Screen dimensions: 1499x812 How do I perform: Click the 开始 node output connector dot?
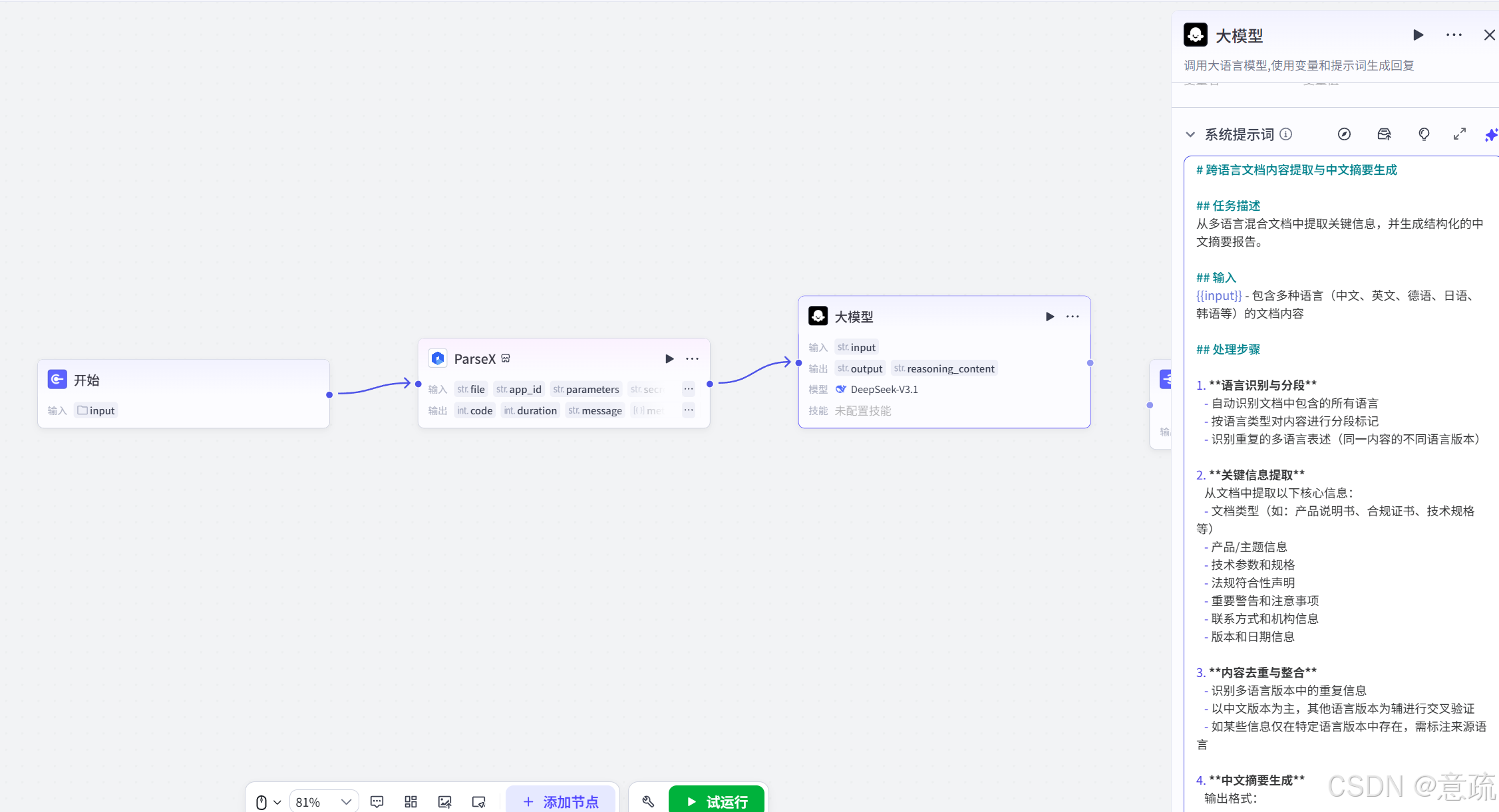click(x=329, y=395)
